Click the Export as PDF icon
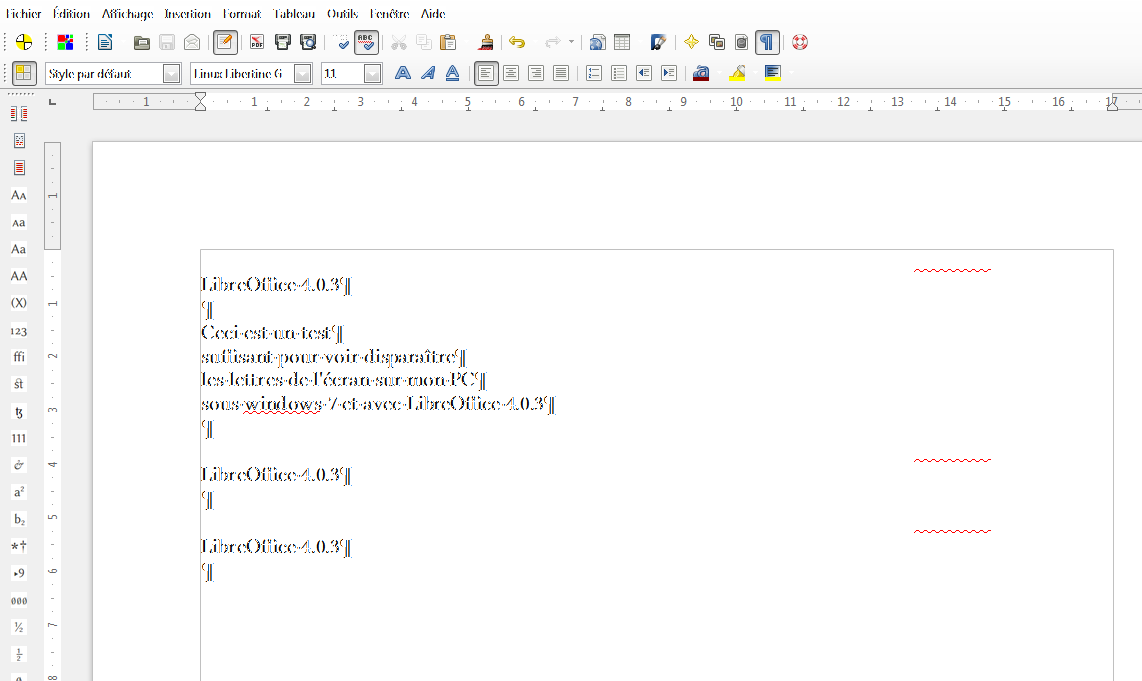This screenshot has width=1142, height=681. tap(257, 42)
